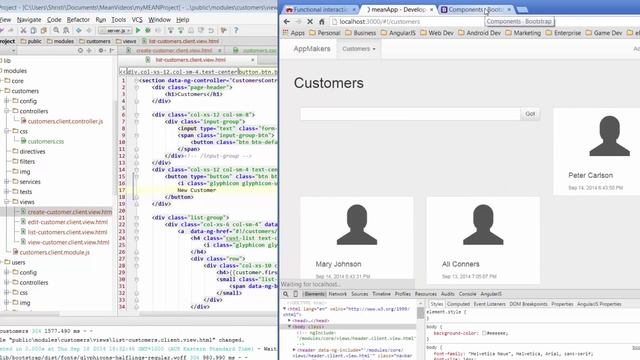The image size is (640, 360).
Task: Open the server.js run configuration dropdown
Action: click(115, 31)
